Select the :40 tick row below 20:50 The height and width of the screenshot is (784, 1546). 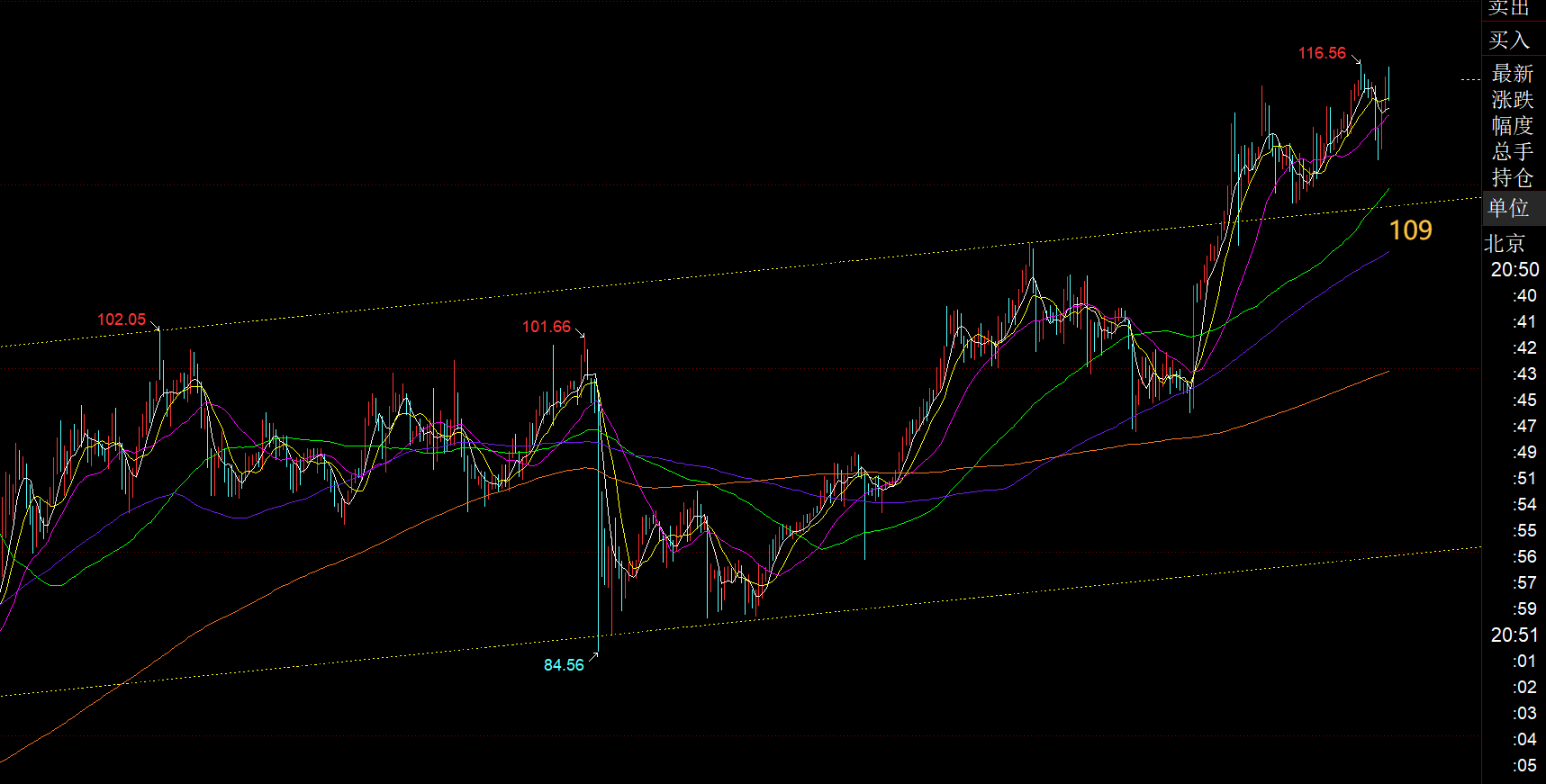[1524, 295]
